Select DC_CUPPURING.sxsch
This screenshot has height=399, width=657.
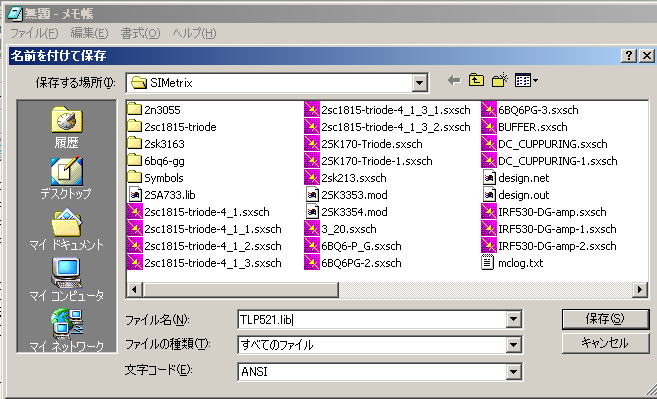544,144
